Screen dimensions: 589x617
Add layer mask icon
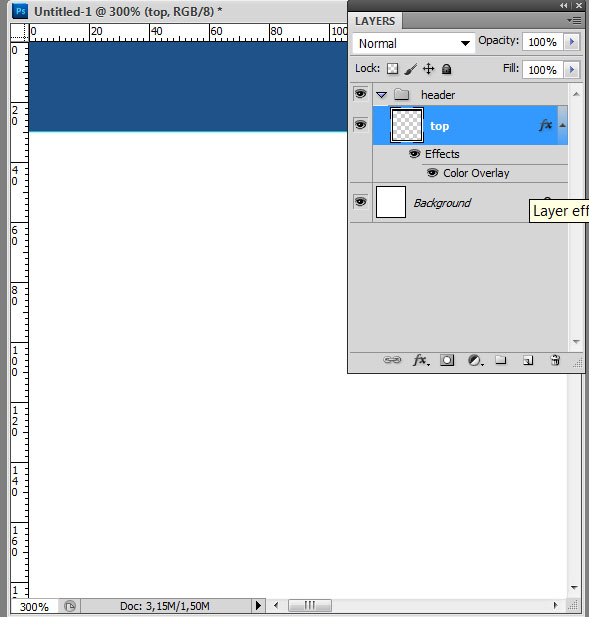(x=447, y=360)
